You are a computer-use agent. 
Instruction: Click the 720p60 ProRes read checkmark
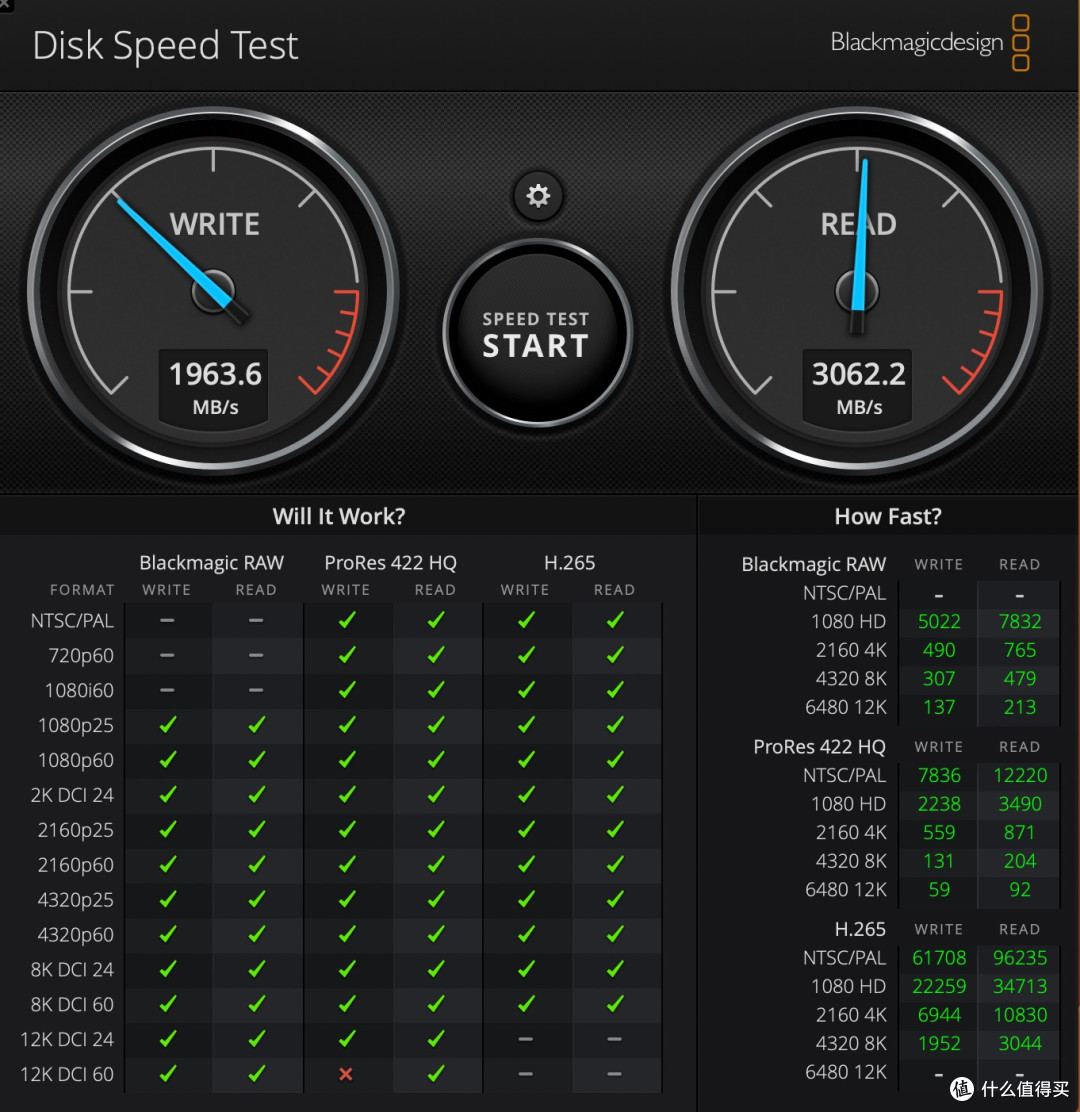click(x=435, y=655)
